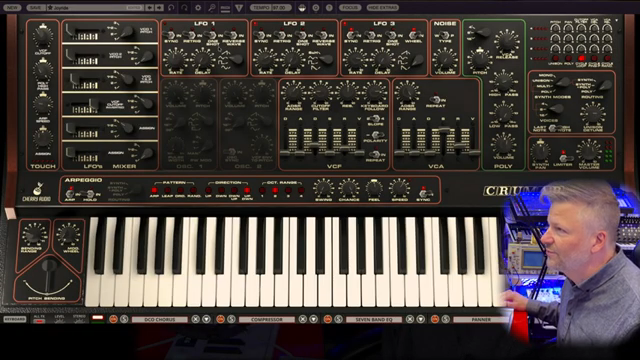This screenshot has height=360, width=640.
Task: Click the MASTER VOLUME knob
Action: click(x=589, y=151)
